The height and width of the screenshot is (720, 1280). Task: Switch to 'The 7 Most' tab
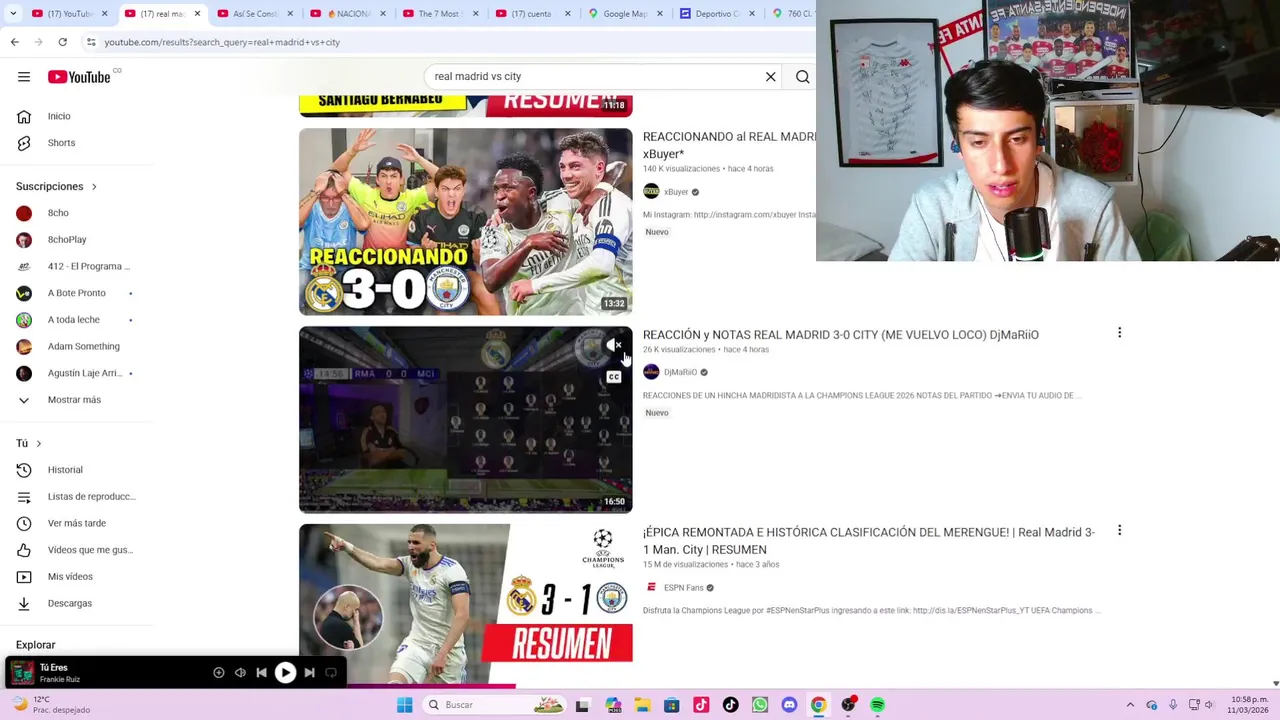coord(440,14)
